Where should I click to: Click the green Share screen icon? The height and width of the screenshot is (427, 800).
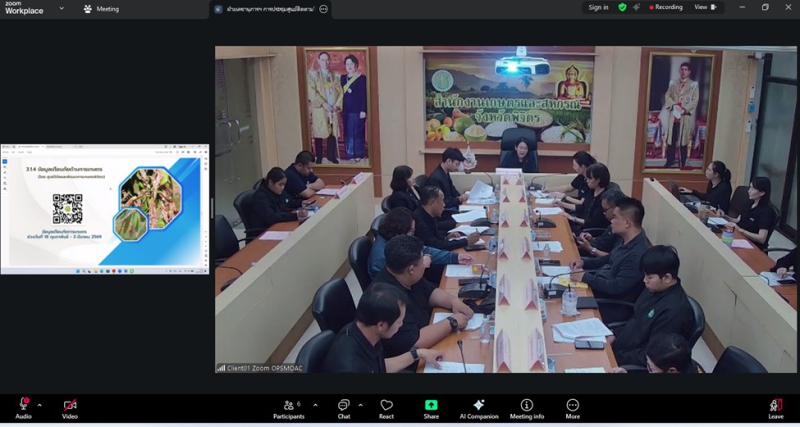(431, 405)
